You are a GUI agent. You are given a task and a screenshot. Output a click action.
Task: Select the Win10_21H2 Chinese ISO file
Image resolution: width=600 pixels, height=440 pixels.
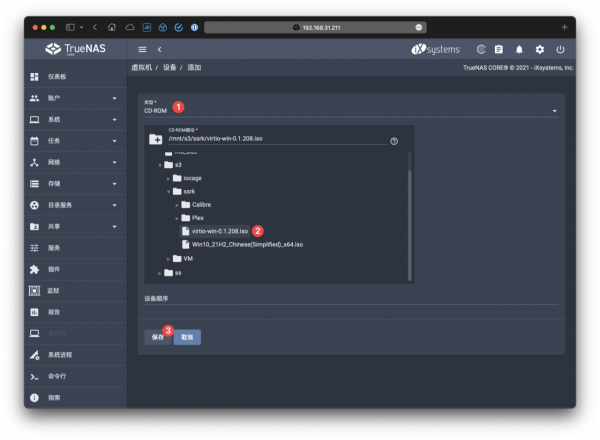point(243,244)
